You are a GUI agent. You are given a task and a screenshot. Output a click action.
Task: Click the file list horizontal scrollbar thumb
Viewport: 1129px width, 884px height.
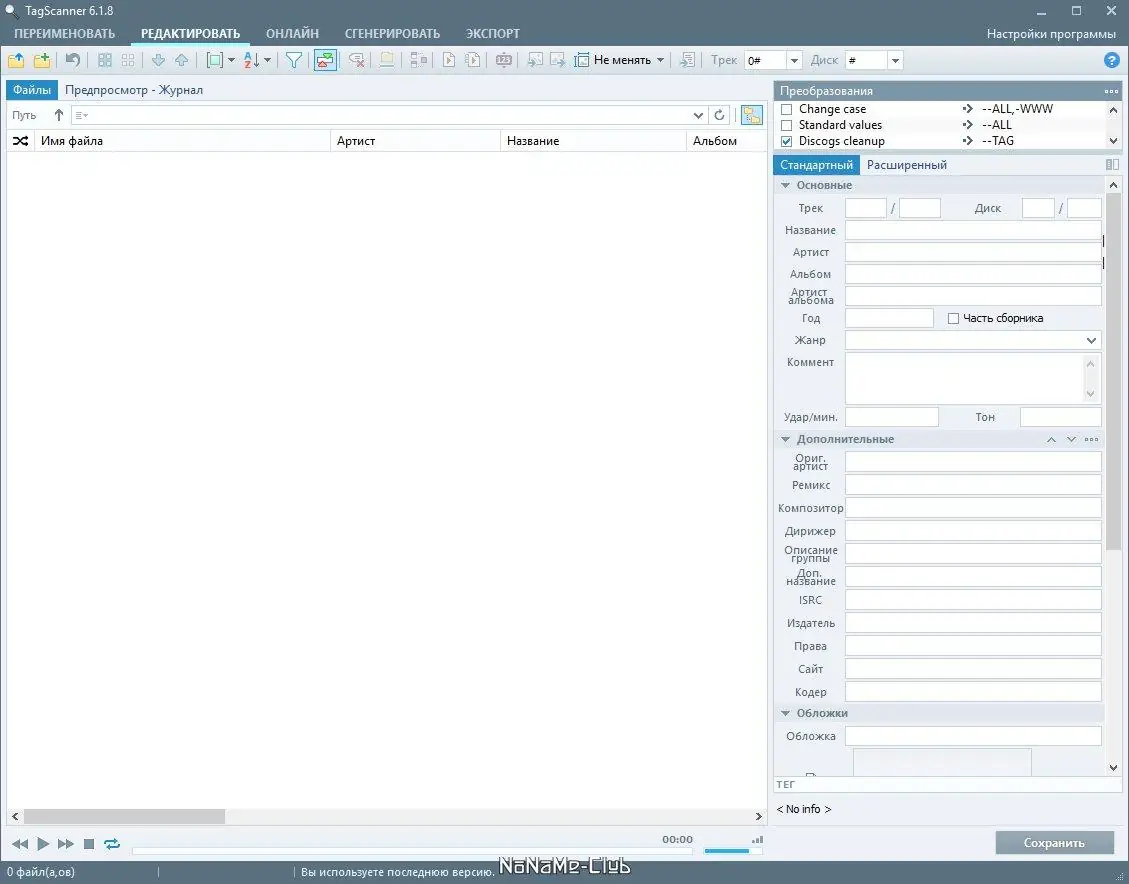[124, 816]
